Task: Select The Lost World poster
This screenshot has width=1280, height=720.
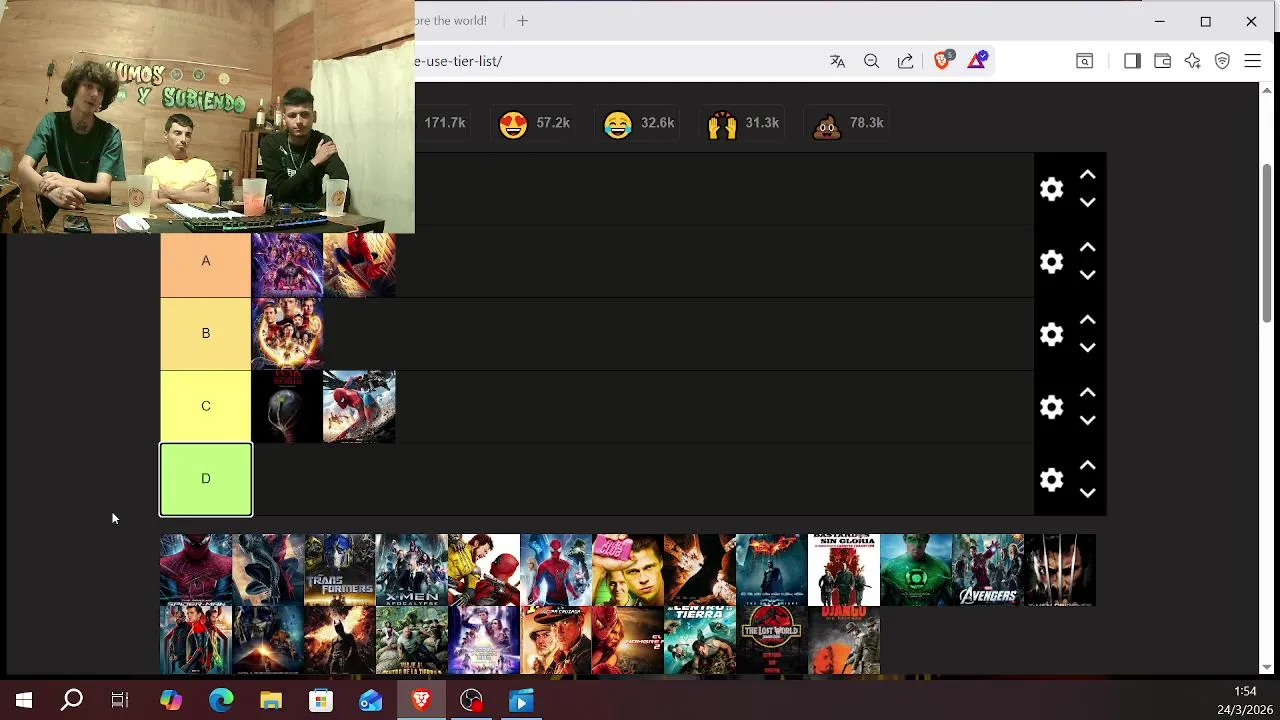Action: pos(772,640)
